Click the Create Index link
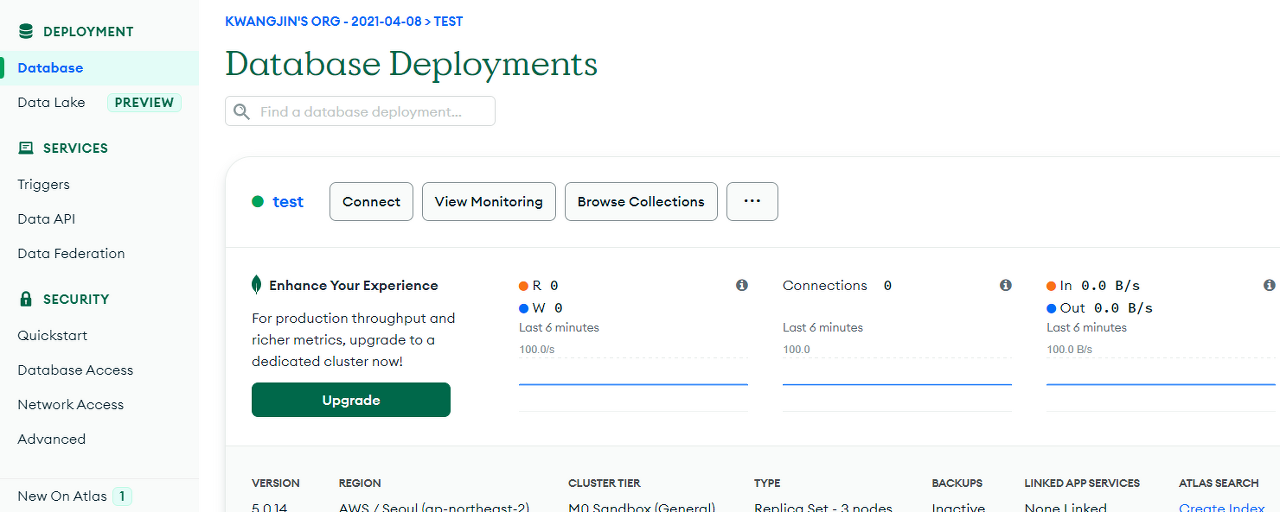The width and height of the screenshot is (1280, 512). (x=1222, y=507)
